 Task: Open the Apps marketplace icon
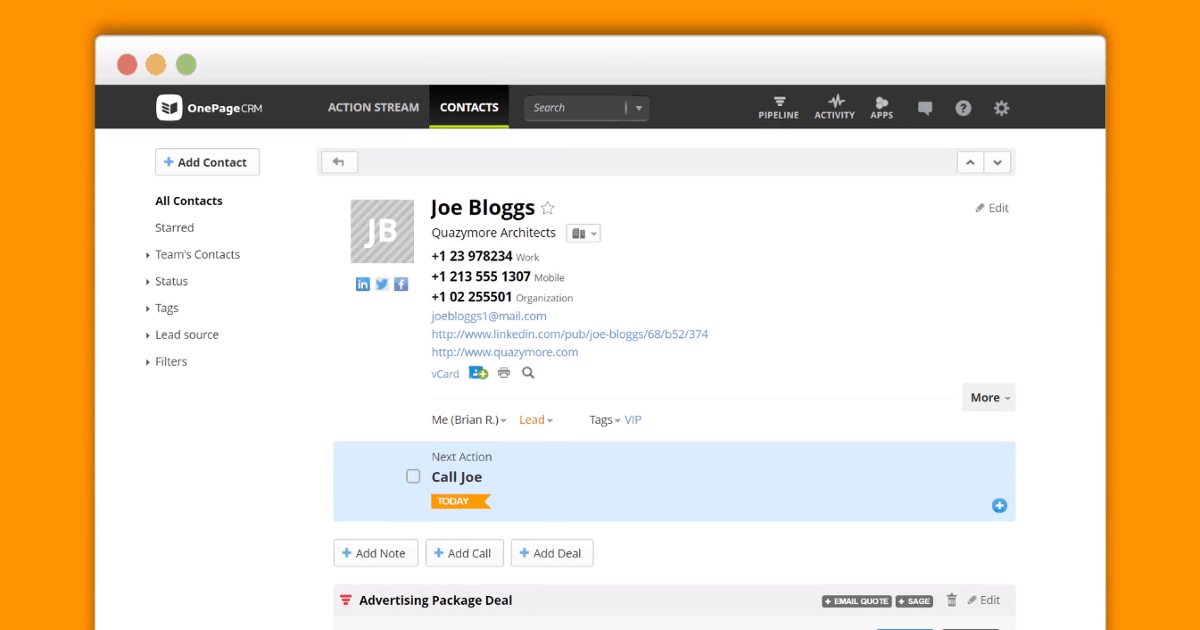pos(881,107)
